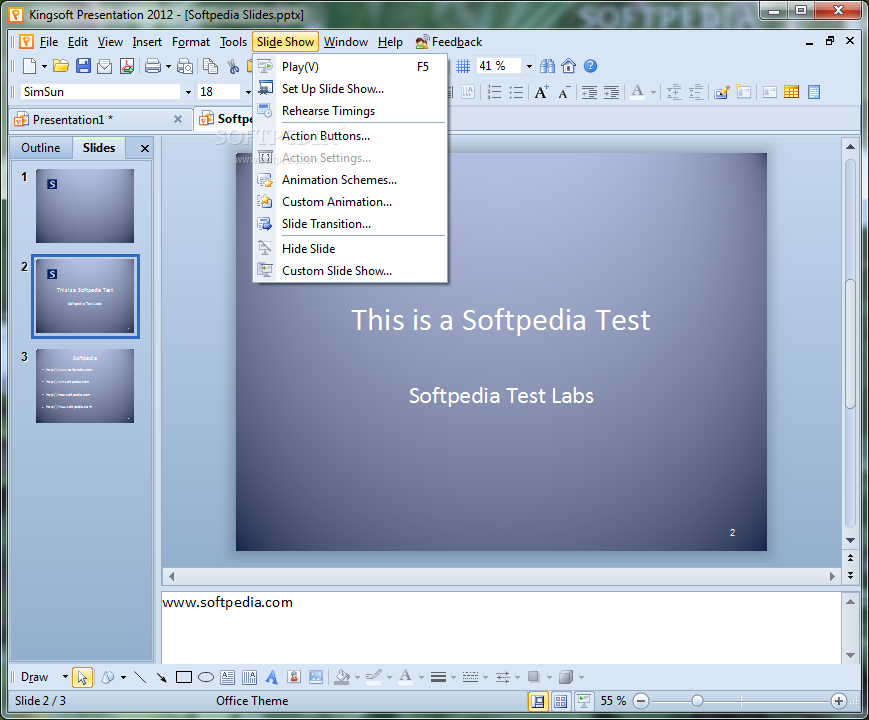Insert WordArt with the blue A icon
Viewport: 869px width, 720px height.
272,677
